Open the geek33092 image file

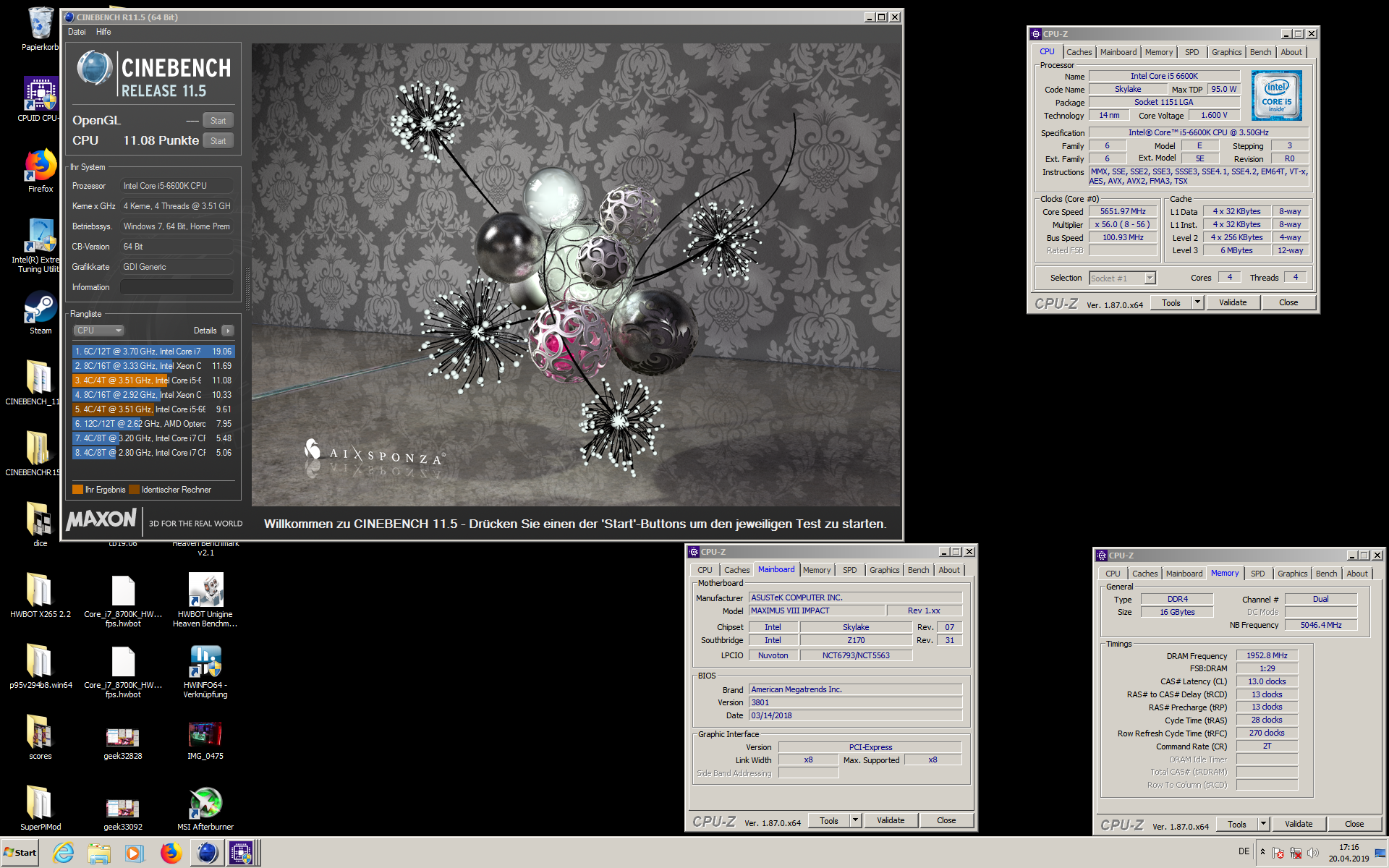pyautogui.click(x=123, y=808)
